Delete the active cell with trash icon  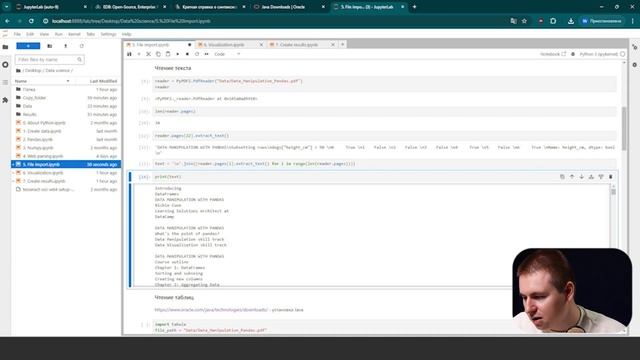[x=611, y=177]
